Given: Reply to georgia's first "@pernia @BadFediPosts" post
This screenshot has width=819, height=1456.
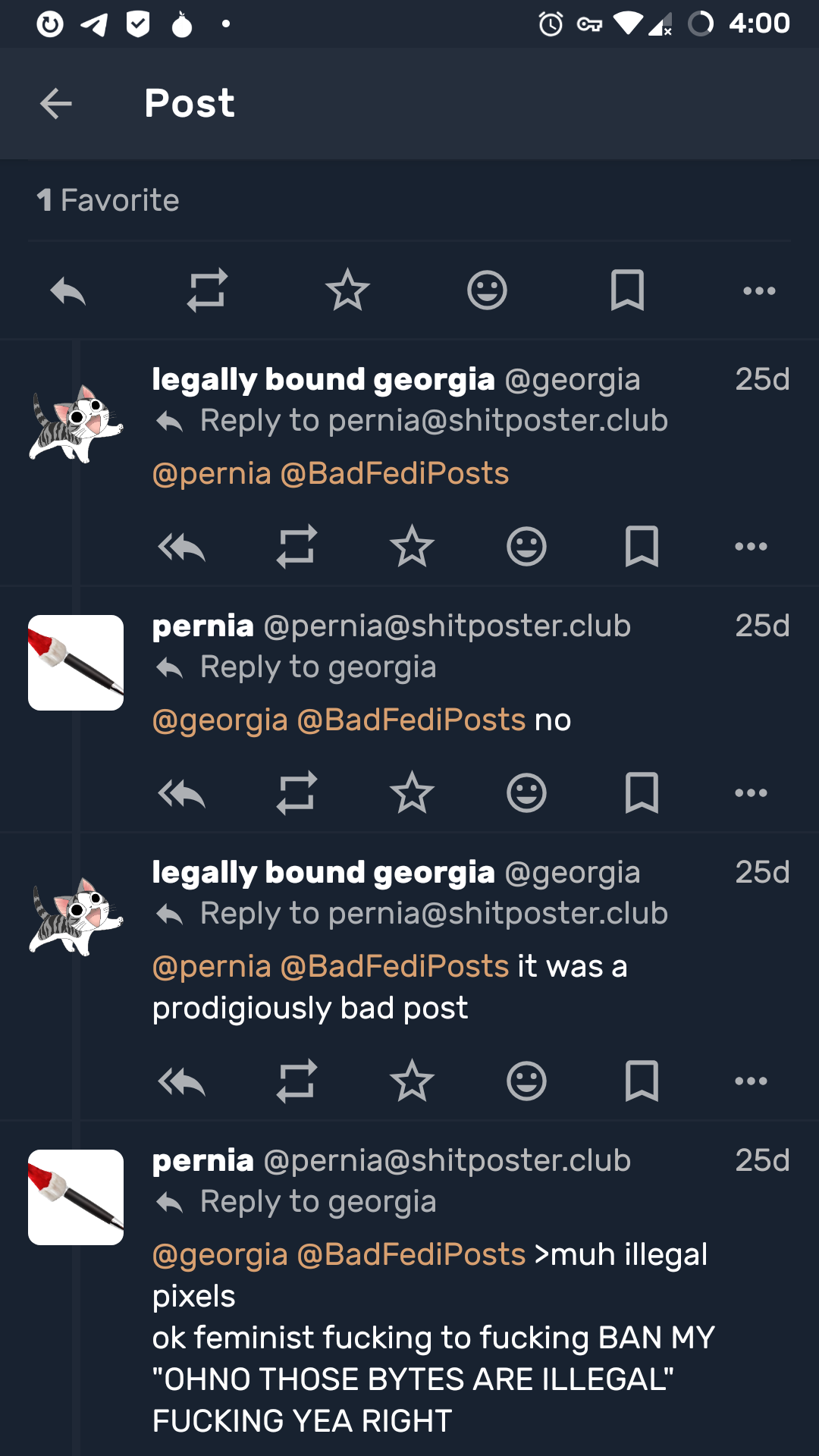Looking at the screenshot, I should click(182, 547).
